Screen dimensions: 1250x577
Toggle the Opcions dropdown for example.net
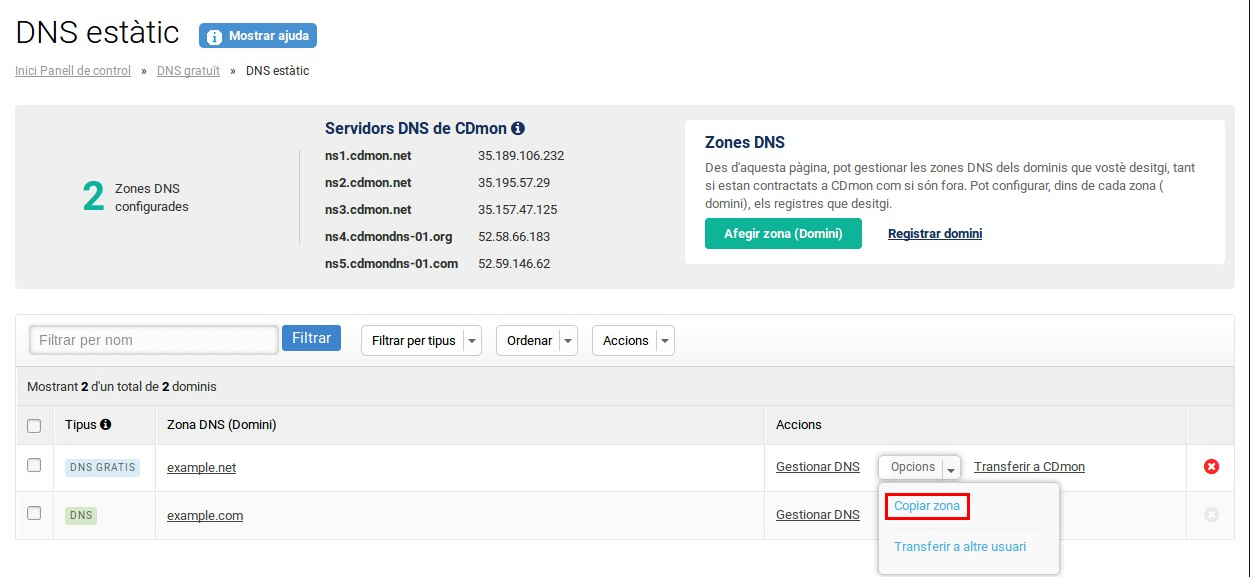pyautogui.click(x=920, y=467)
